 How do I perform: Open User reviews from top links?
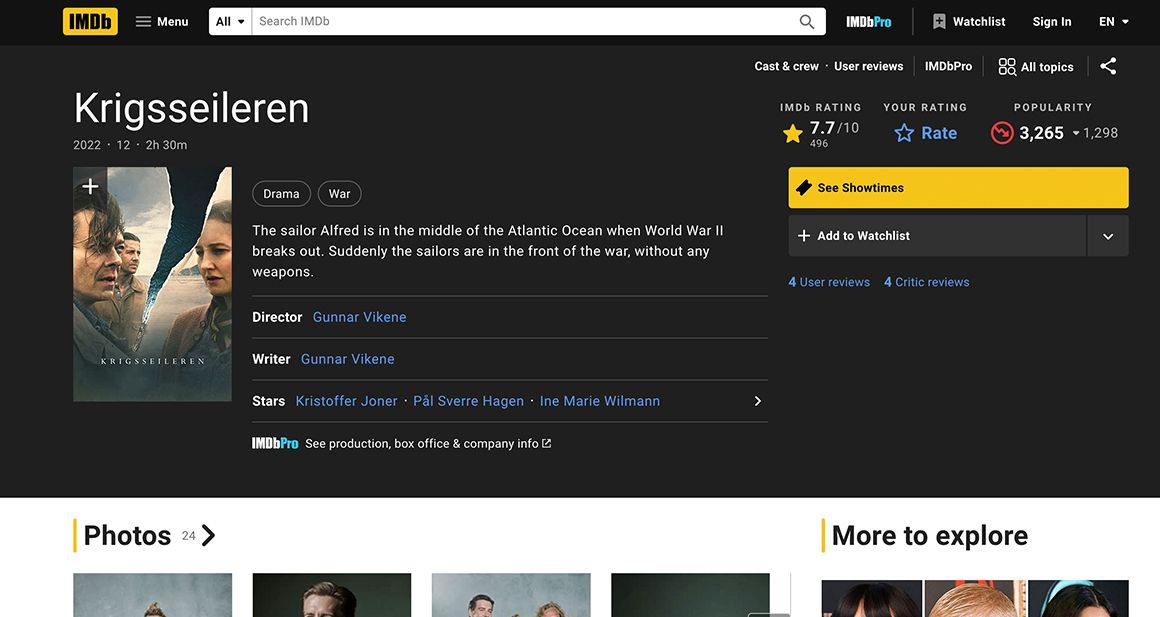coord(869,67)
